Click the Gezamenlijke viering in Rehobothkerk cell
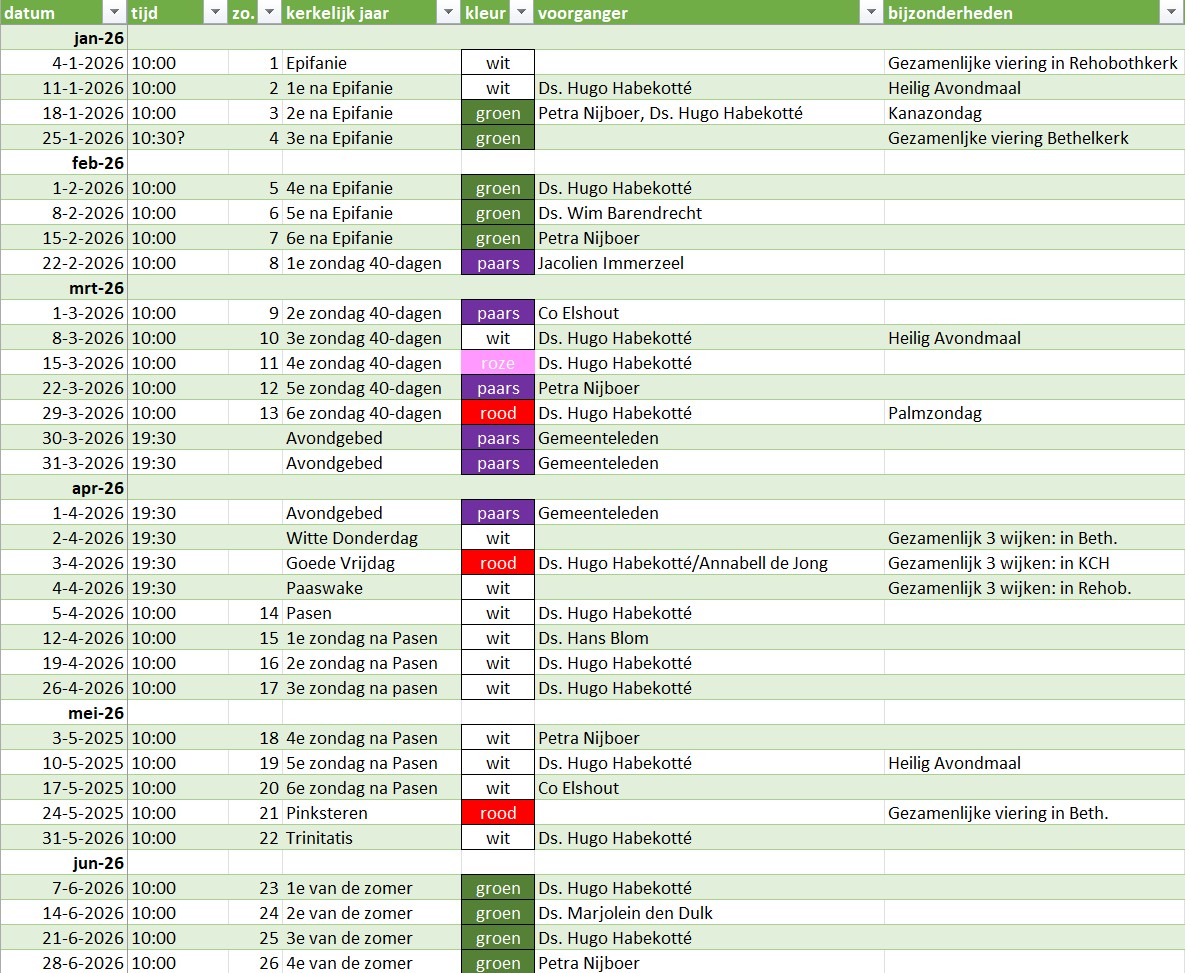 click(x=1033, y=63)
